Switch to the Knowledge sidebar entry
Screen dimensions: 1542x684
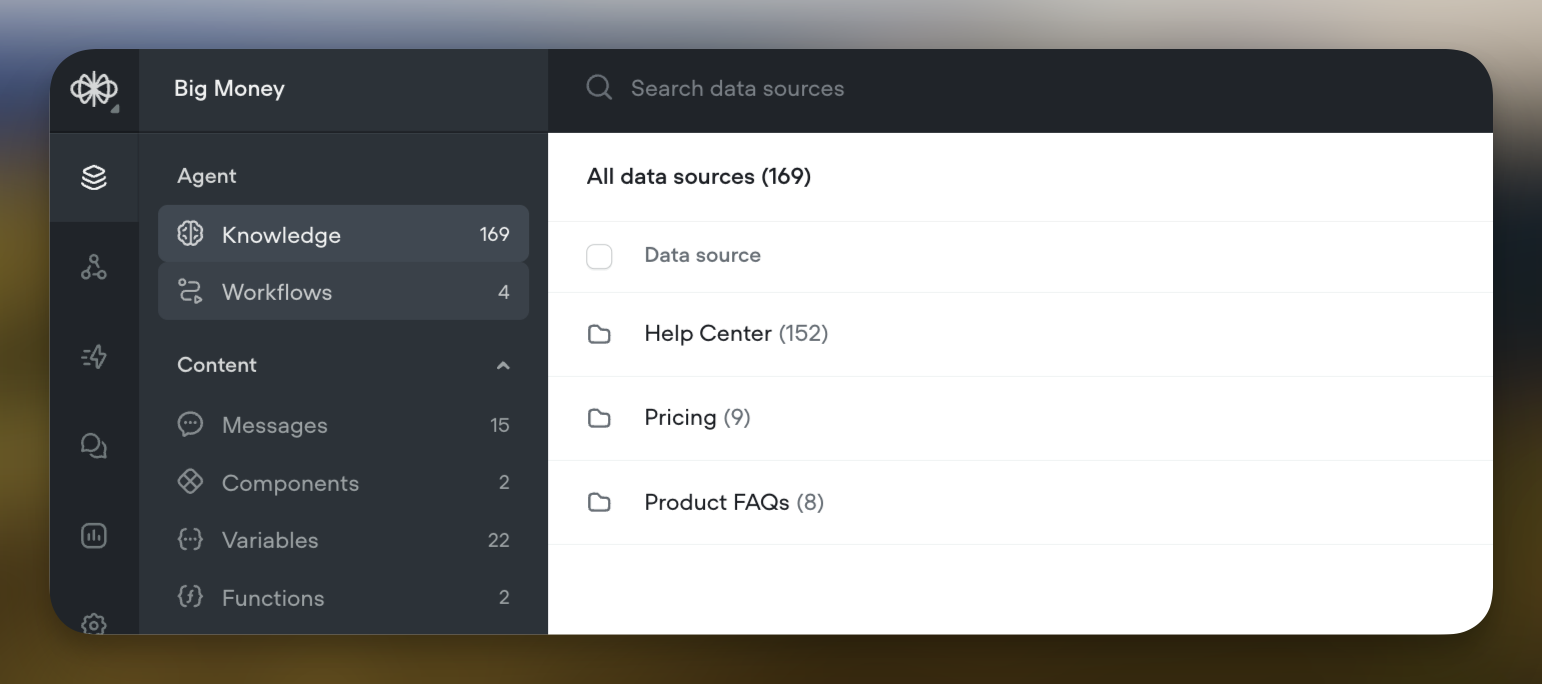pyautogui.click(x=281, y=234)
